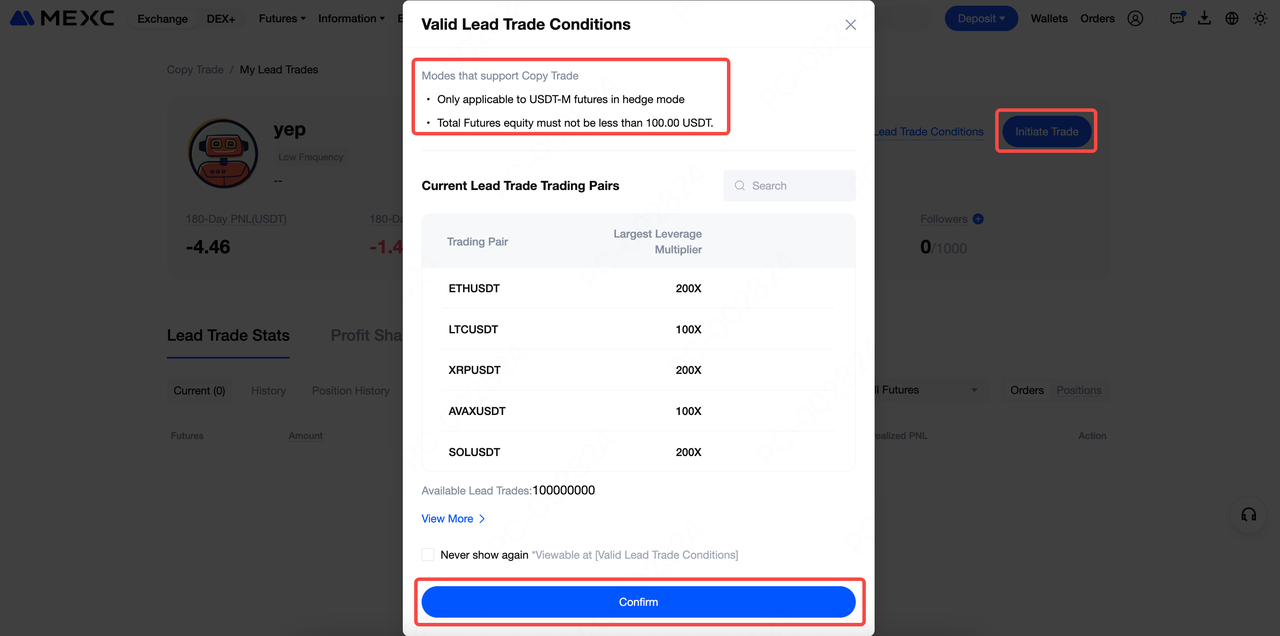Switch the view toggle to Positions
Screen dimensions: 1280x636
(1079, 390)
